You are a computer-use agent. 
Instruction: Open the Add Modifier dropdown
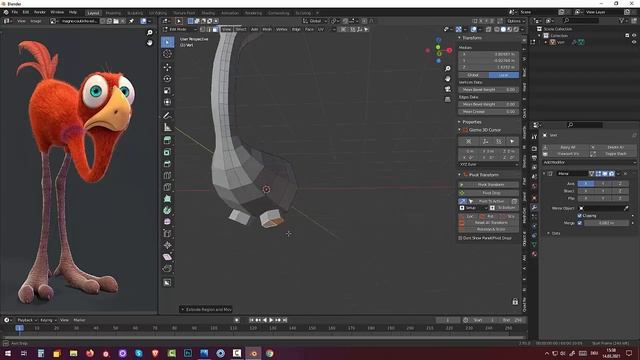(589, 162)
